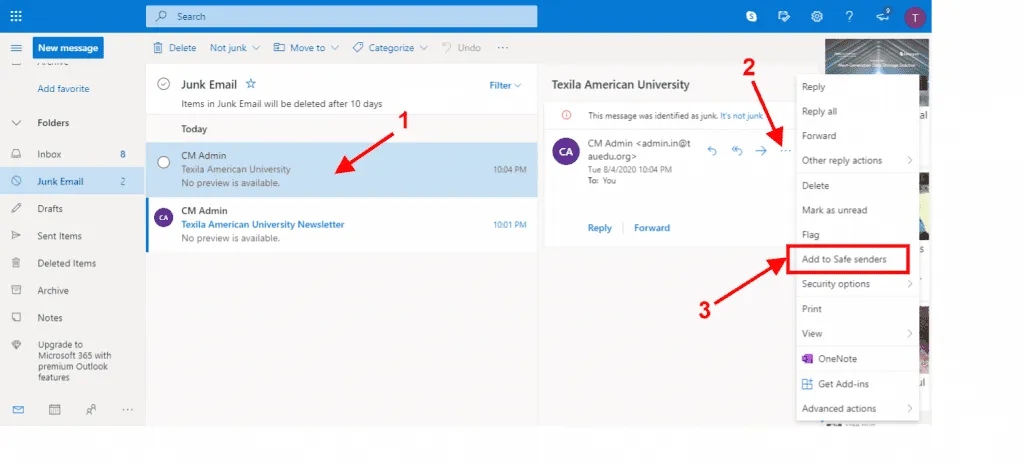Expand Other reply actions submenu
The image size is (1024, 468).
point(857,161)
